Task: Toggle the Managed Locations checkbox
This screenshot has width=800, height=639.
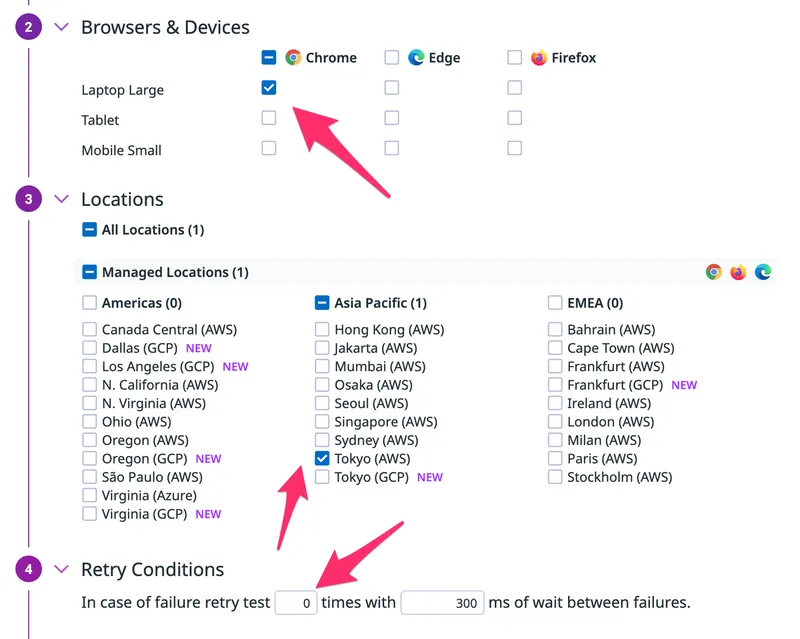Action: click(x=89, y=272)
